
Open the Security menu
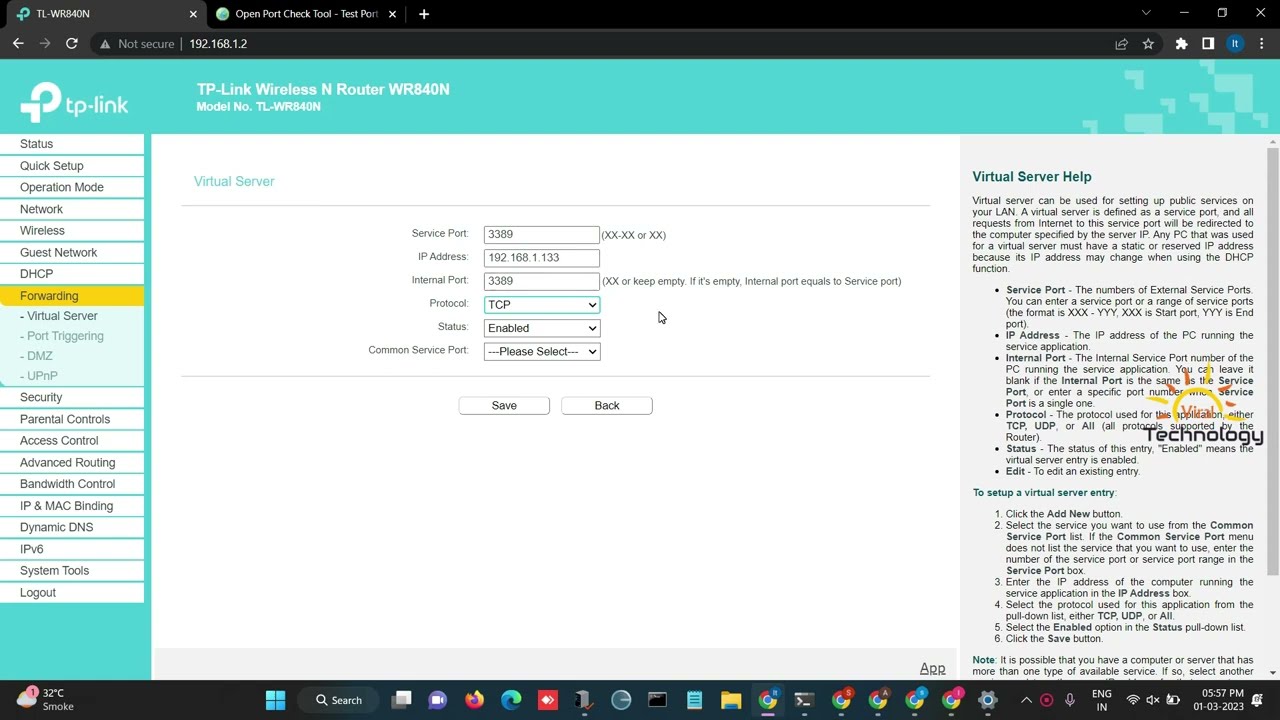click(x=72, y=397)
